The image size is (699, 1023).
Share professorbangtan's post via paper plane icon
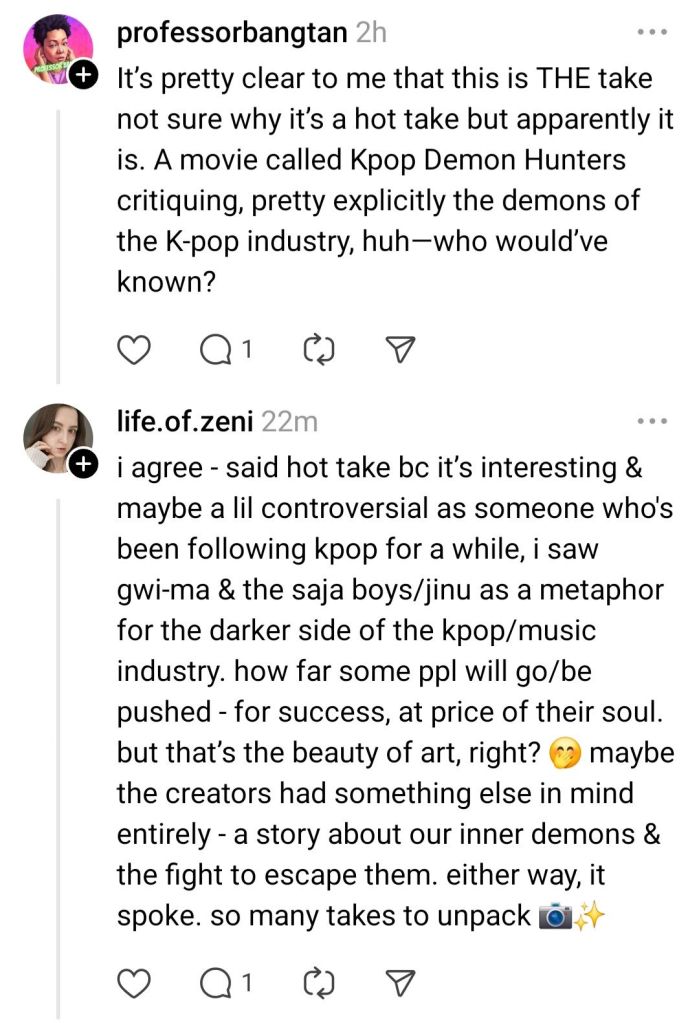pyautogui.click(x=400, y=349)
